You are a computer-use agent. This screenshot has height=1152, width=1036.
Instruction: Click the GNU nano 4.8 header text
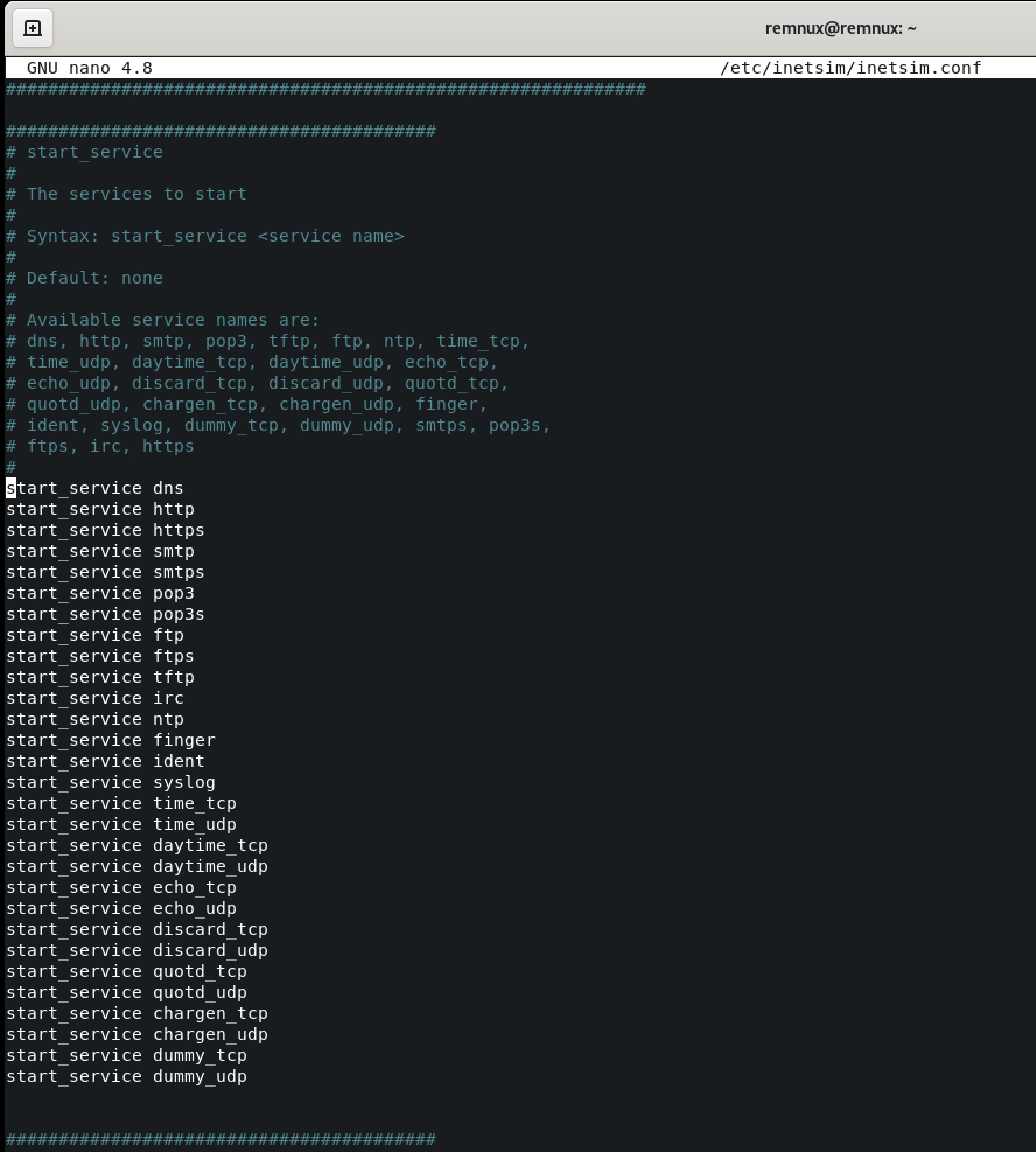(89, 68)
